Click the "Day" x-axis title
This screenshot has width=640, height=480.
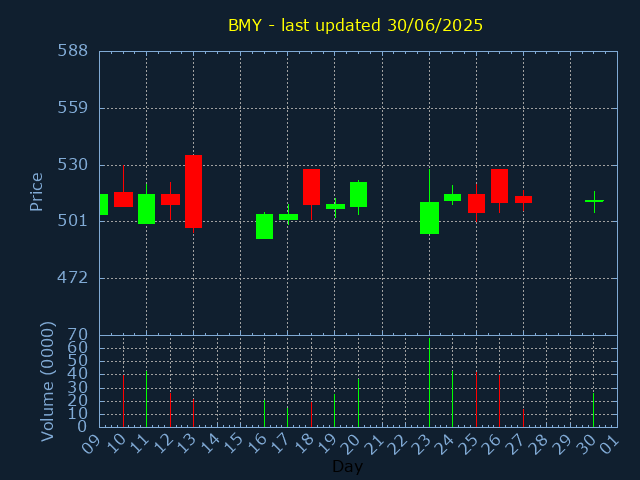[x=347, y=466]
